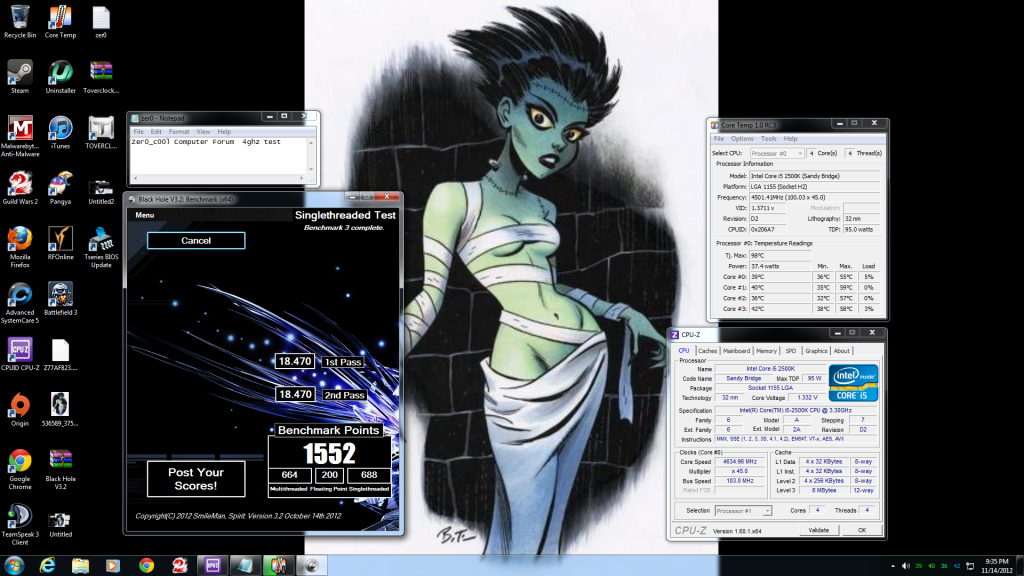Open the File Explorer taskbar icon

coord(80,566)
